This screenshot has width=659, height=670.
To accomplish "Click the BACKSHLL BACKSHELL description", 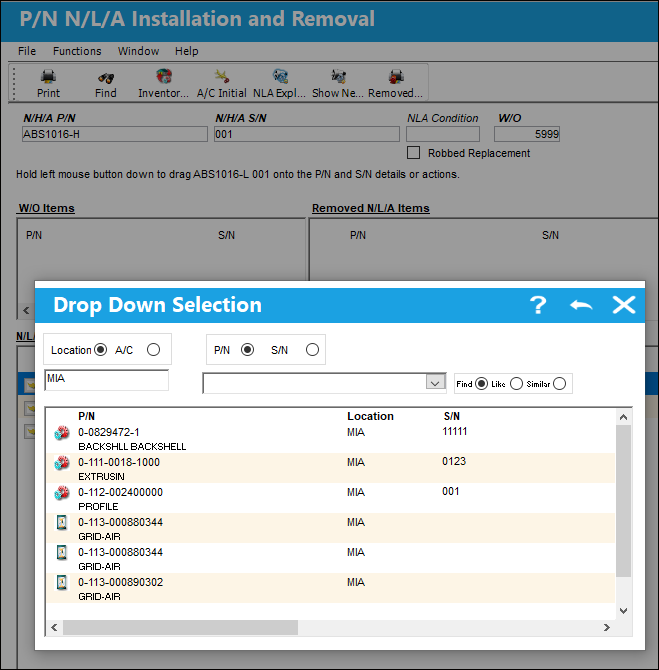I will point(132,447).
